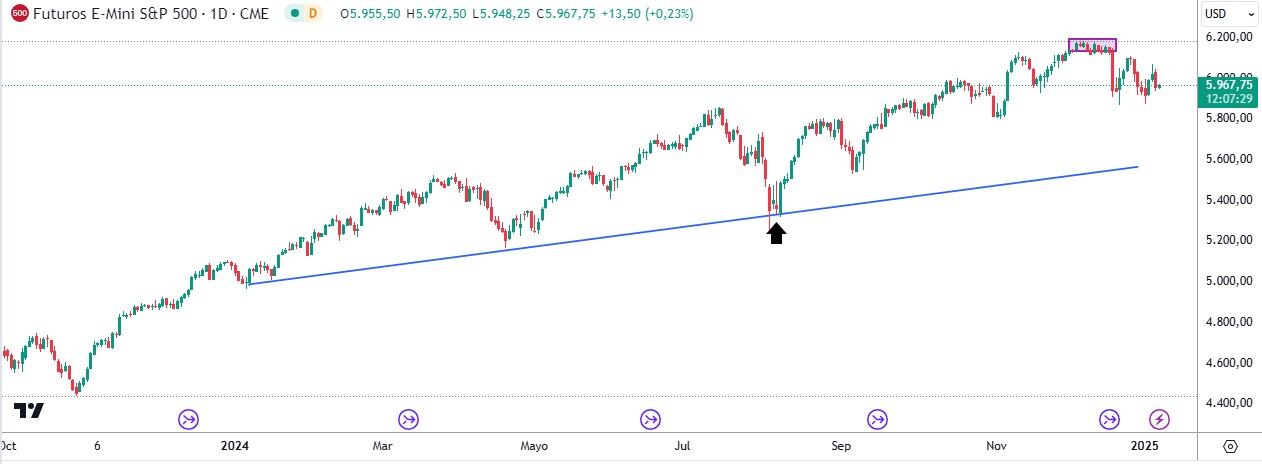Click the TradingView logo icon
The height and width of the screenshot is (464, 1262).
coord(29,410)
